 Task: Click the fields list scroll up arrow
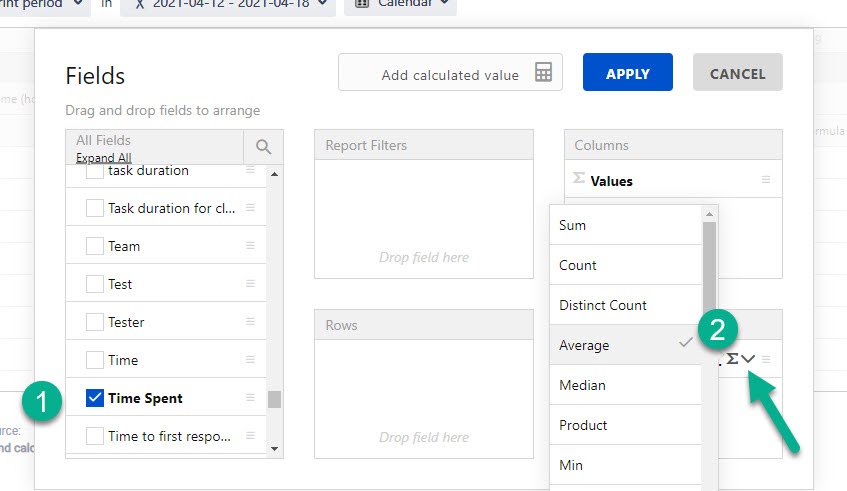pos(274,174)
